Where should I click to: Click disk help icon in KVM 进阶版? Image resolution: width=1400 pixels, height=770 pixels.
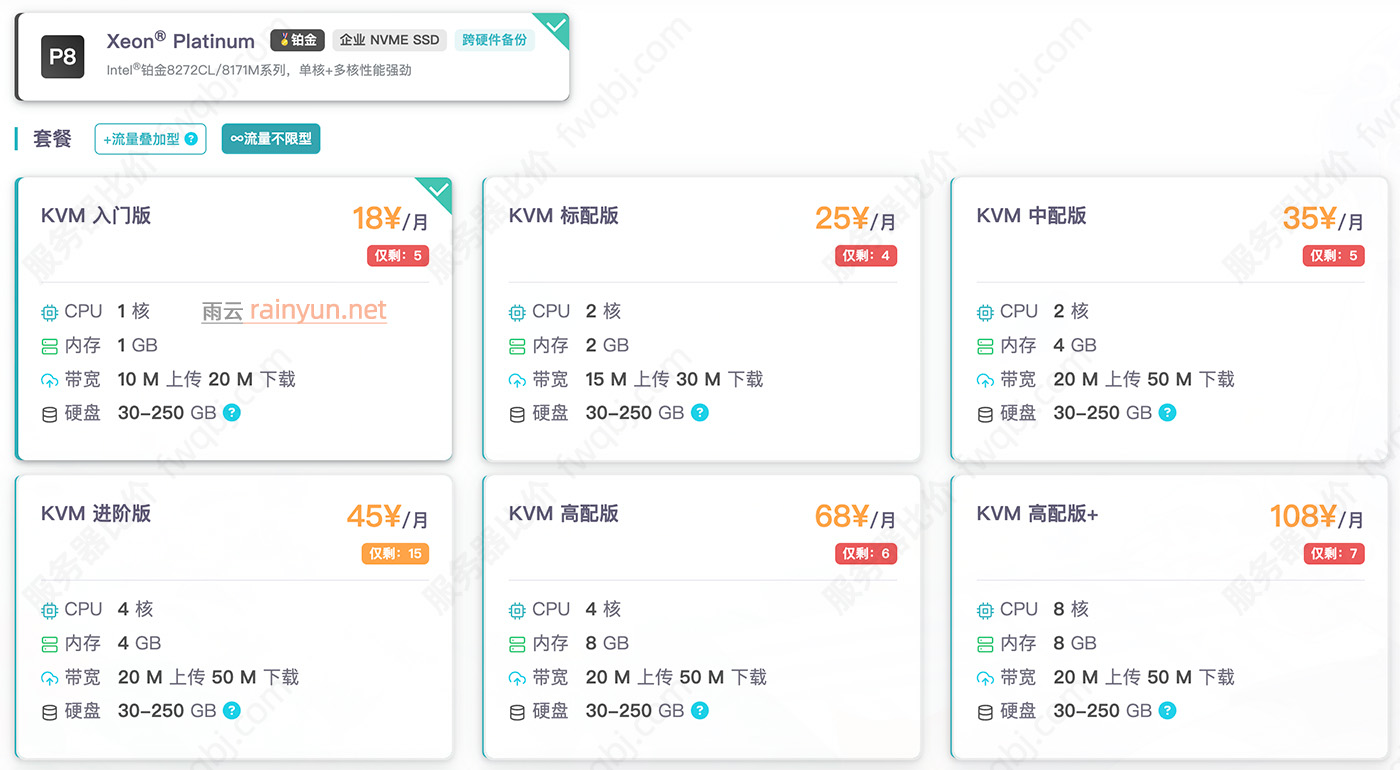232,710
